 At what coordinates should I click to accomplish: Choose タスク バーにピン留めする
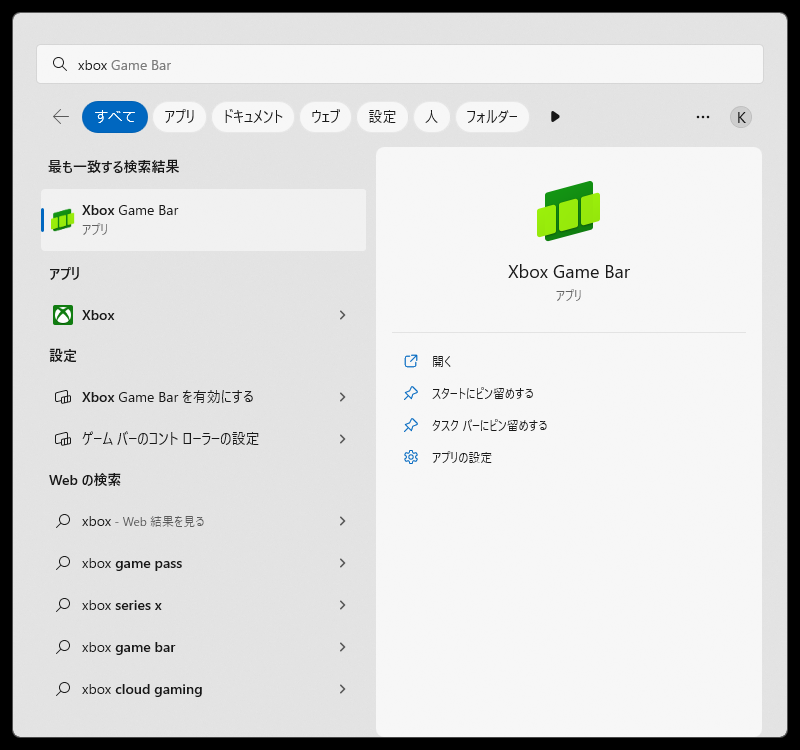489,425
